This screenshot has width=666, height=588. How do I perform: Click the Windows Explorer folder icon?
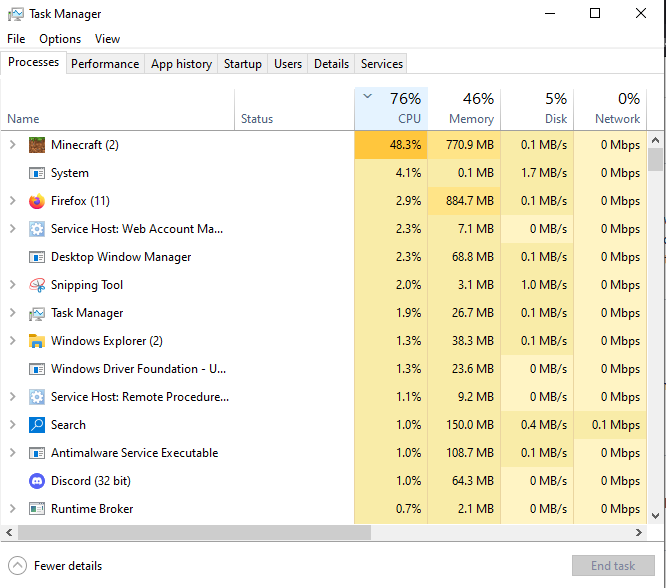[x=37, y=341]
